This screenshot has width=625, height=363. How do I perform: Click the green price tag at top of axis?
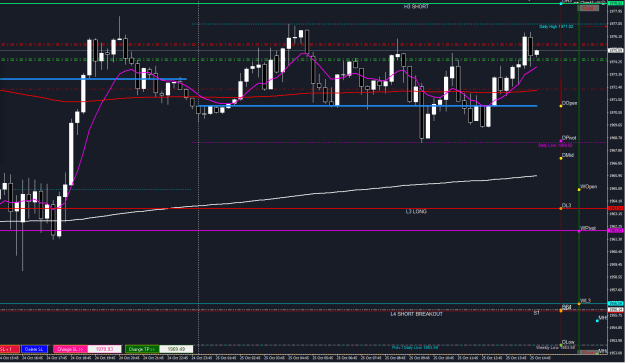pos(616,3)
